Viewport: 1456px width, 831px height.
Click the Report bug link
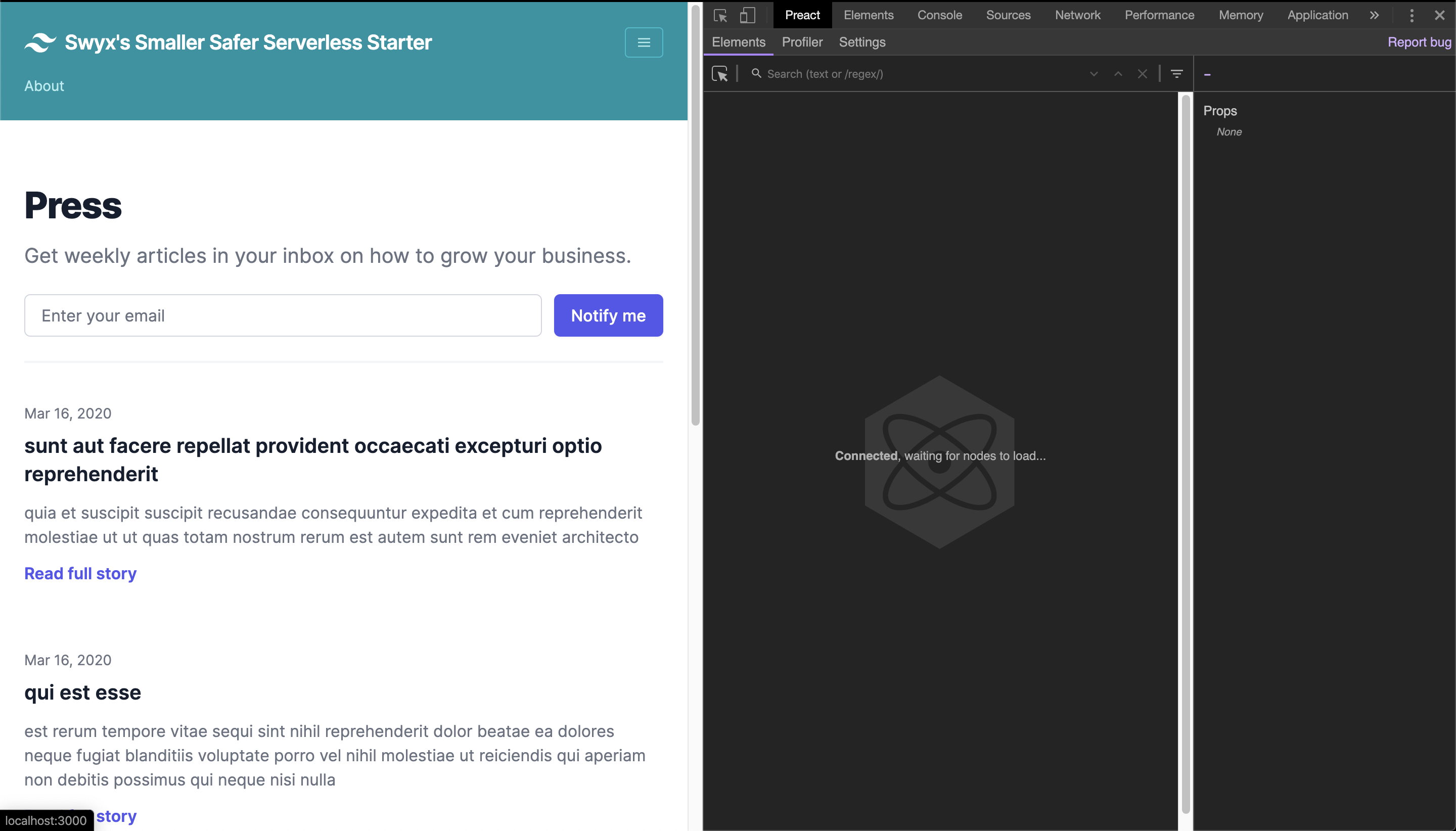[x=1419, y=41]
